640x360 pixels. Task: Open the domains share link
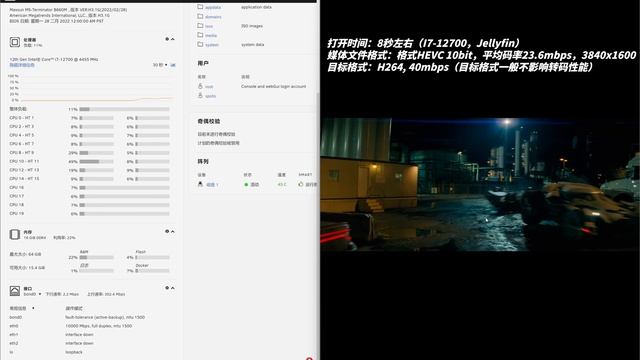pos(213,17)
